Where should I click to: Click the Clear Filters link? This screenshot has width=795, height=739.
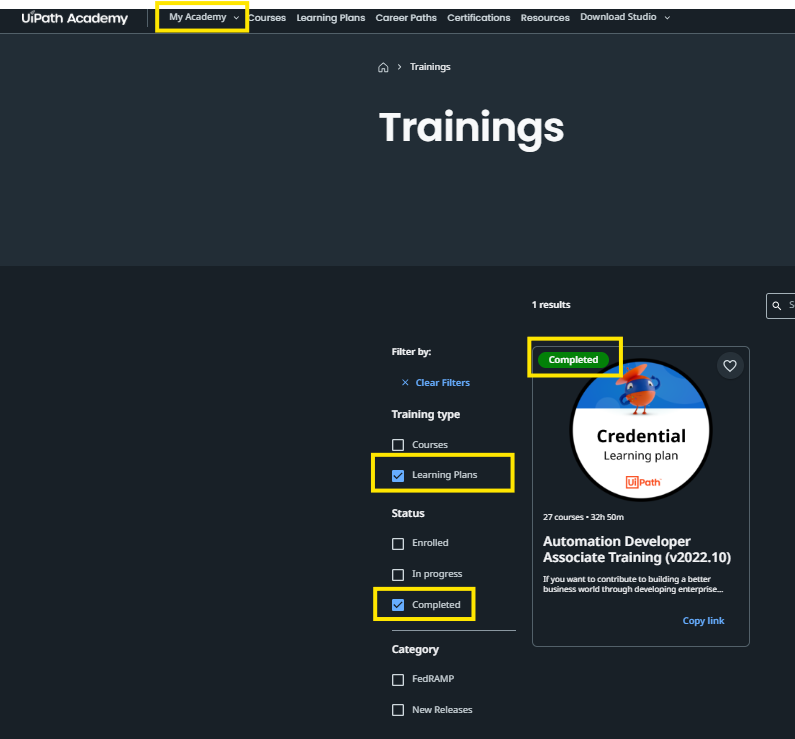442,383
